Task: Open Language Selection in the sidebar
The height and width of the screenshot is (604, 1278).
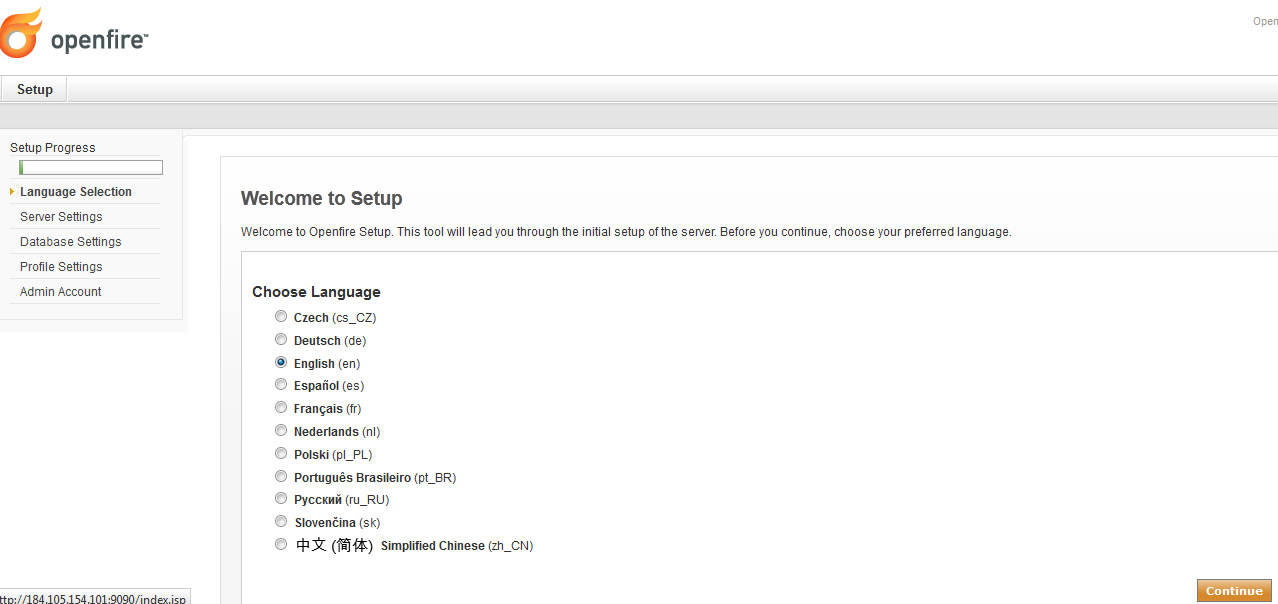Action: [x=76, y=192]
